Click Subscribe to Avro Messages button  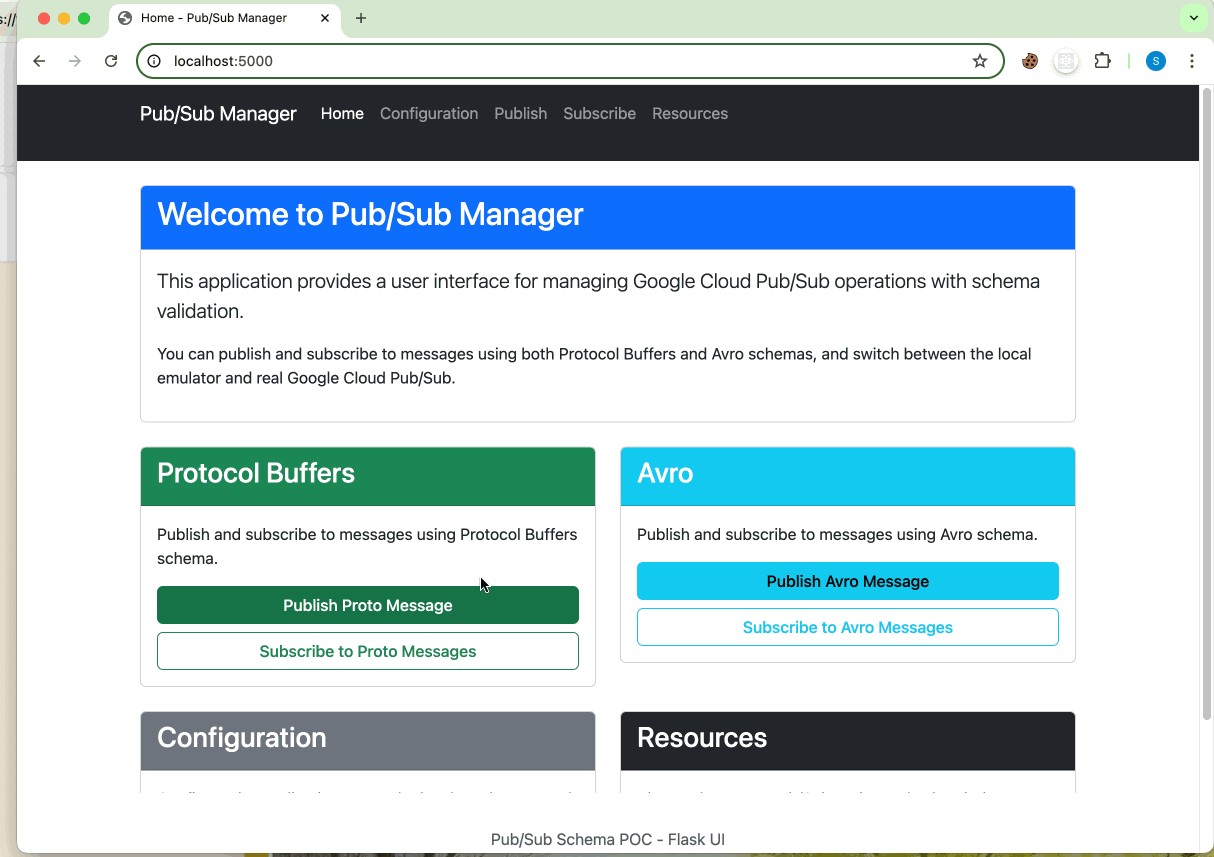(x=848, y=627)
